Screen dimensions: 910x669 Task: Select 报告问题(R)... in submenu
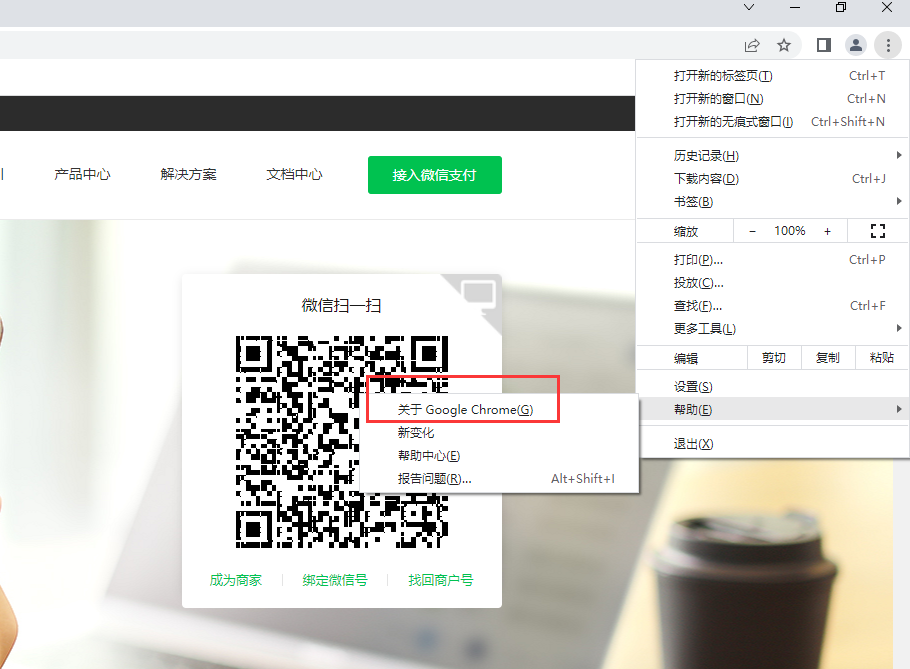499,478
